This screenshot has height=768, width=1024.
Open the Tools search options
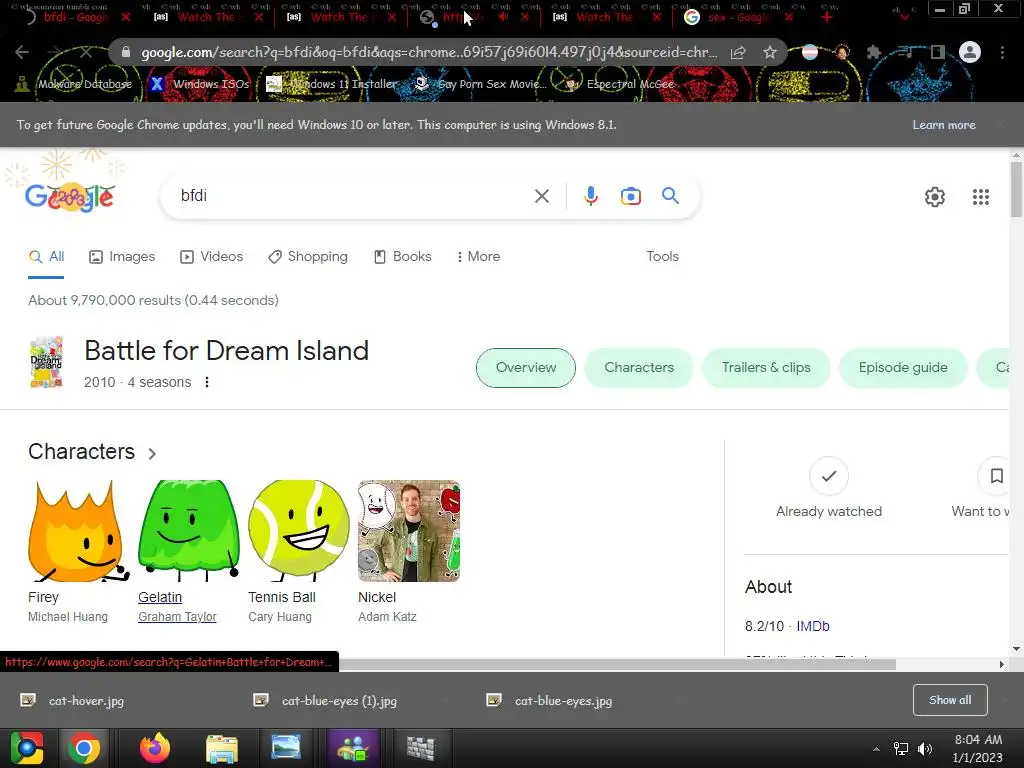coord(662,257)
